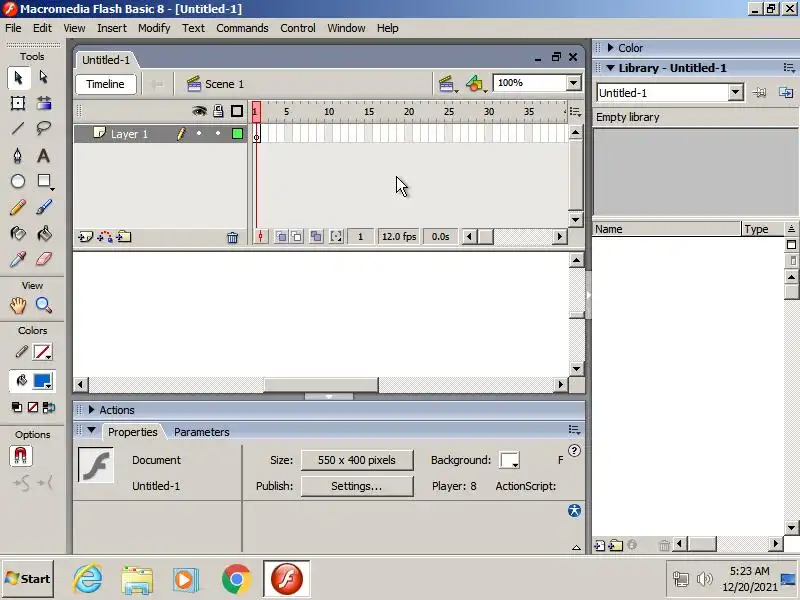800x600 pixels.
Task: Select the Gradient Transform tool
Action: (x=44, y=104)
